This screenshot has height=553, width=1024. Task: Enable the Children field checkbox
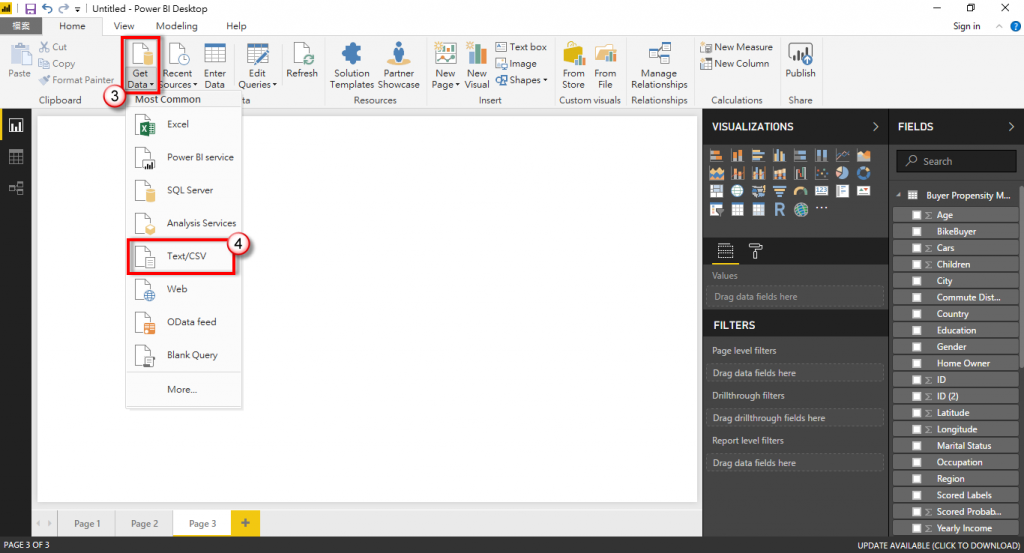[916, 264]
